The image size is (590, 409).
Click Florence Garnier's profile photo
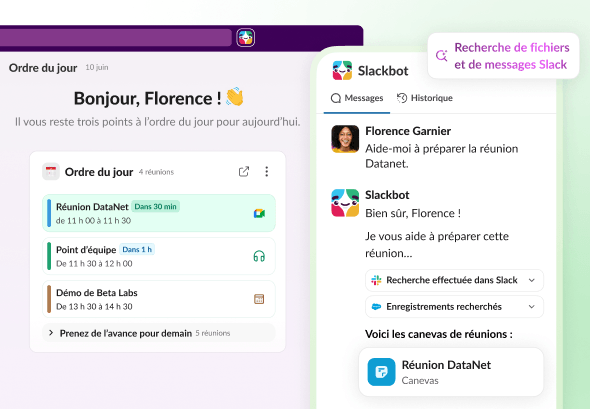pyautogui.click(x=345, y=139)
